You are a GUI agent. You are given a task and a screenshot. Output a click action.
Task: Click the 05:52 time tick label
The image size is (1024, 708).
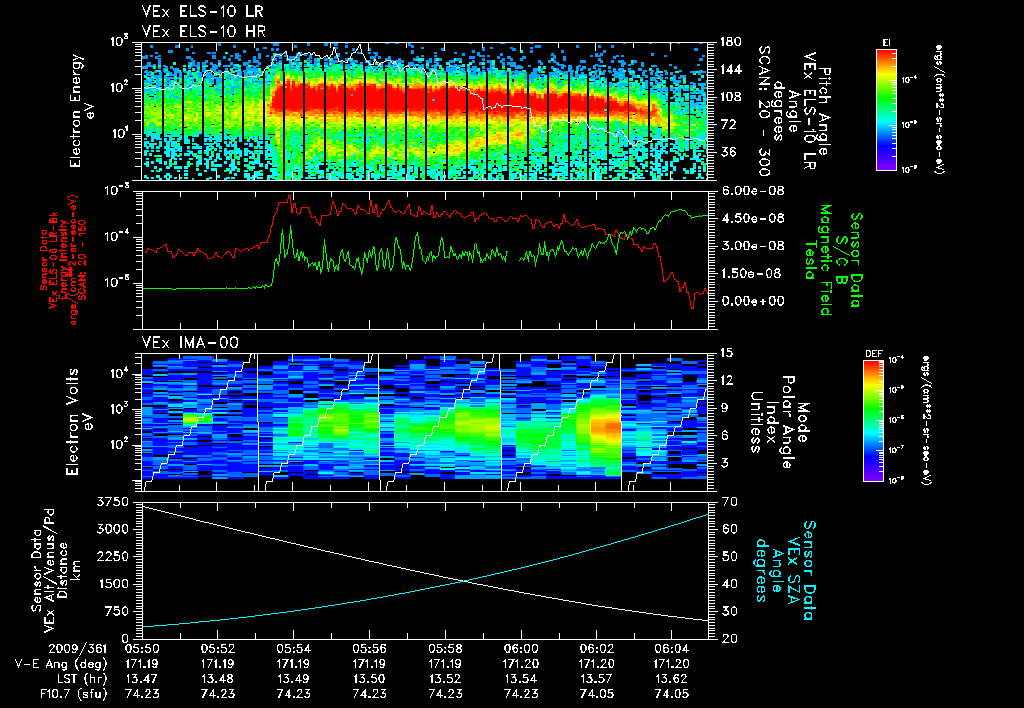click(x=217, y=649)
